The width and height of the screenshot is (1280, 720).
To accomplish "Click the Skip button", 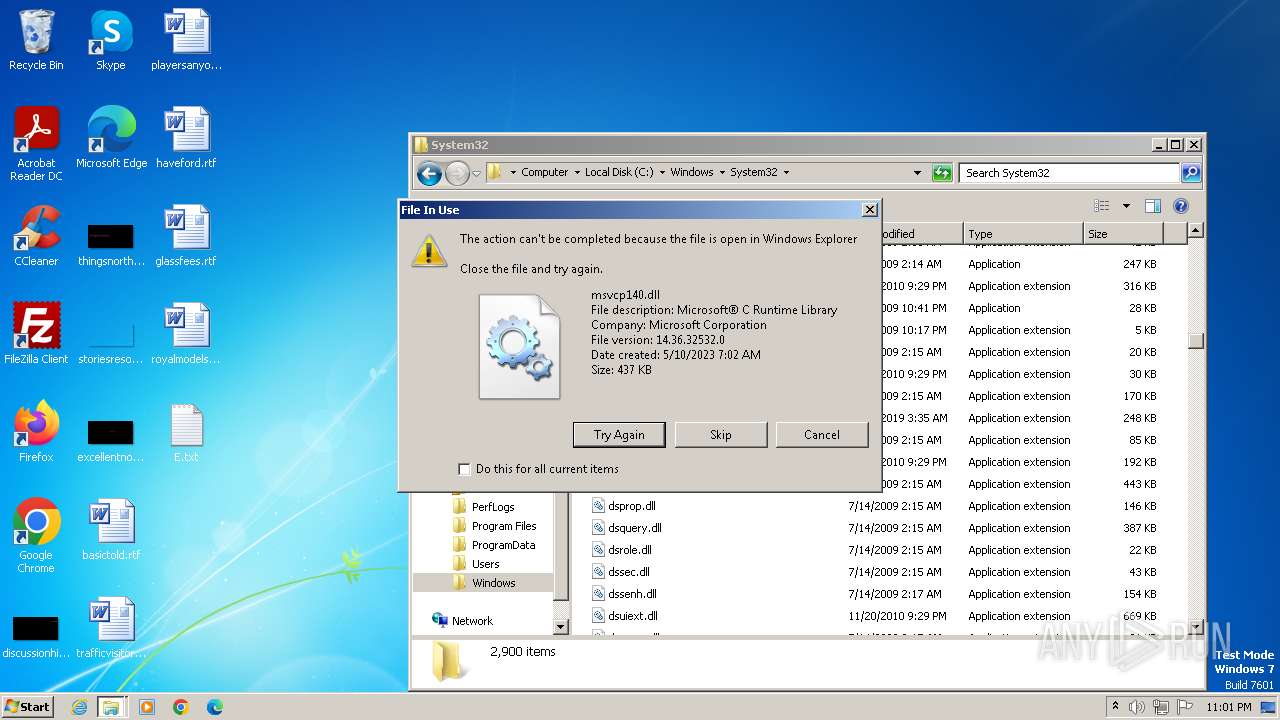I will pyautogui.click(x=721, y=435).
